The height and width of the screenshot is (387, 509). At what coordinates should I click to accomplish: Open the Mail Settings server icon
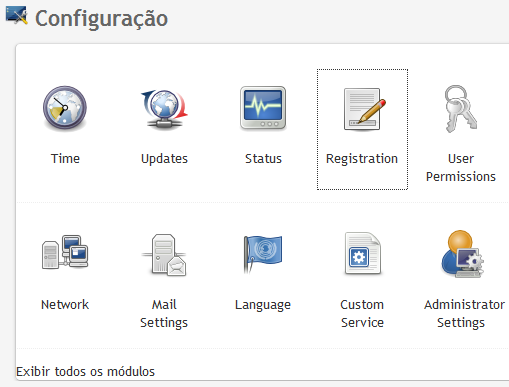[x=164, y=254]
